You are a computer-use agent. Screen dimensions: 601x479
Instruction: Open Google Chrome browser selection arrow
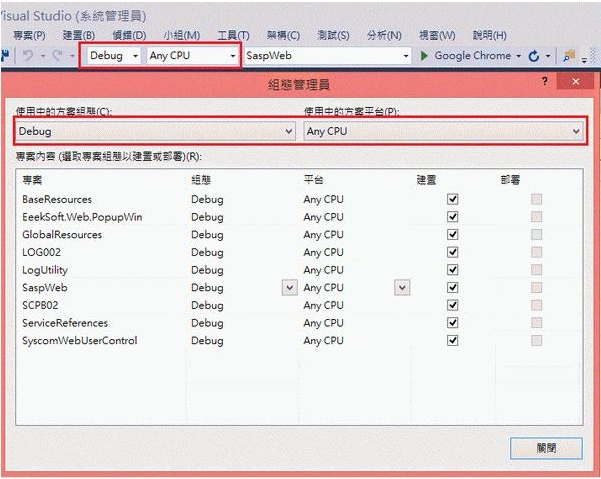coord(519,56)
